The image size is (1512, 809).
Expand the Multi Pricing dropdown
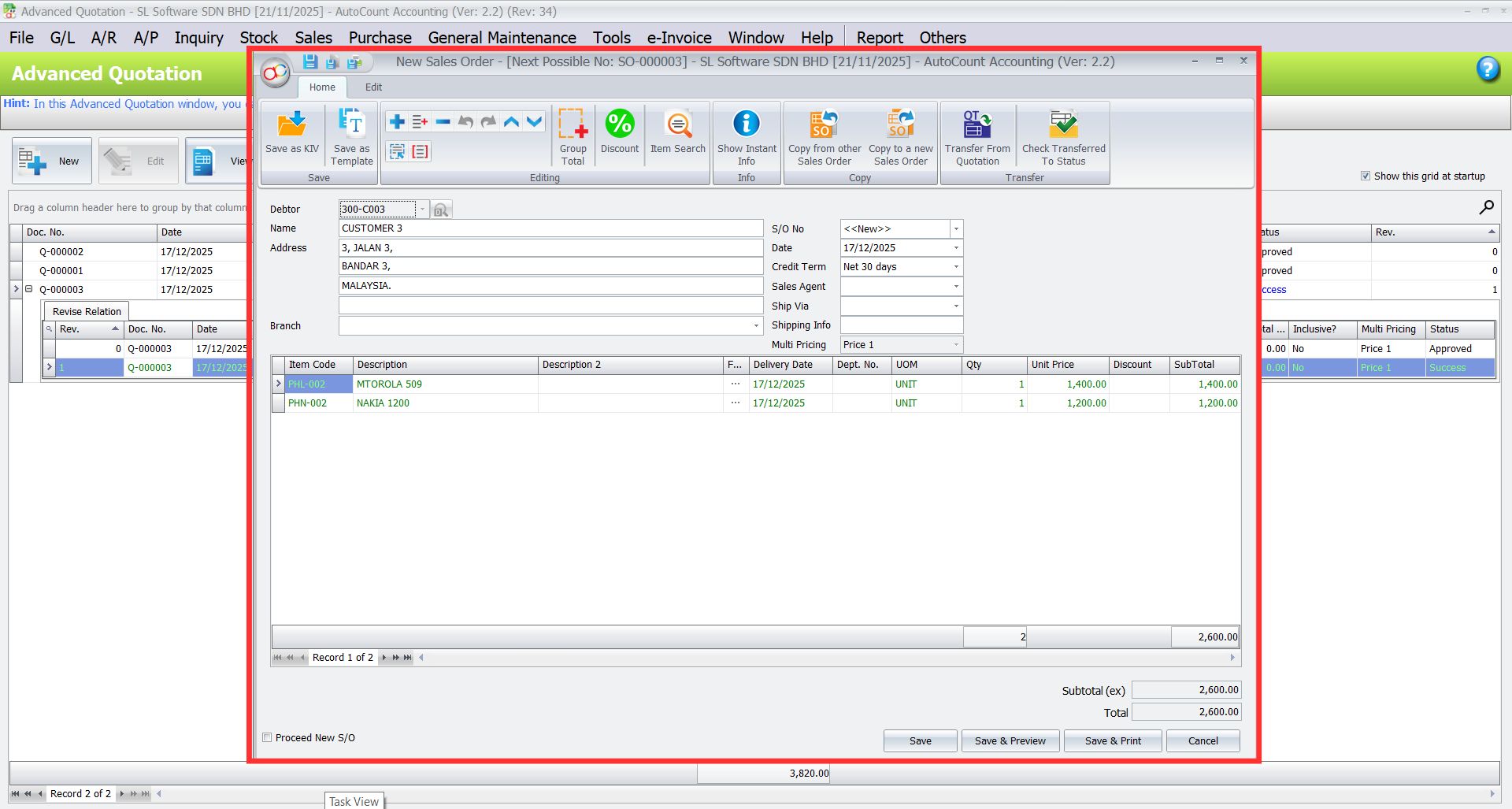pyautogui.click(x=955, y=344)
